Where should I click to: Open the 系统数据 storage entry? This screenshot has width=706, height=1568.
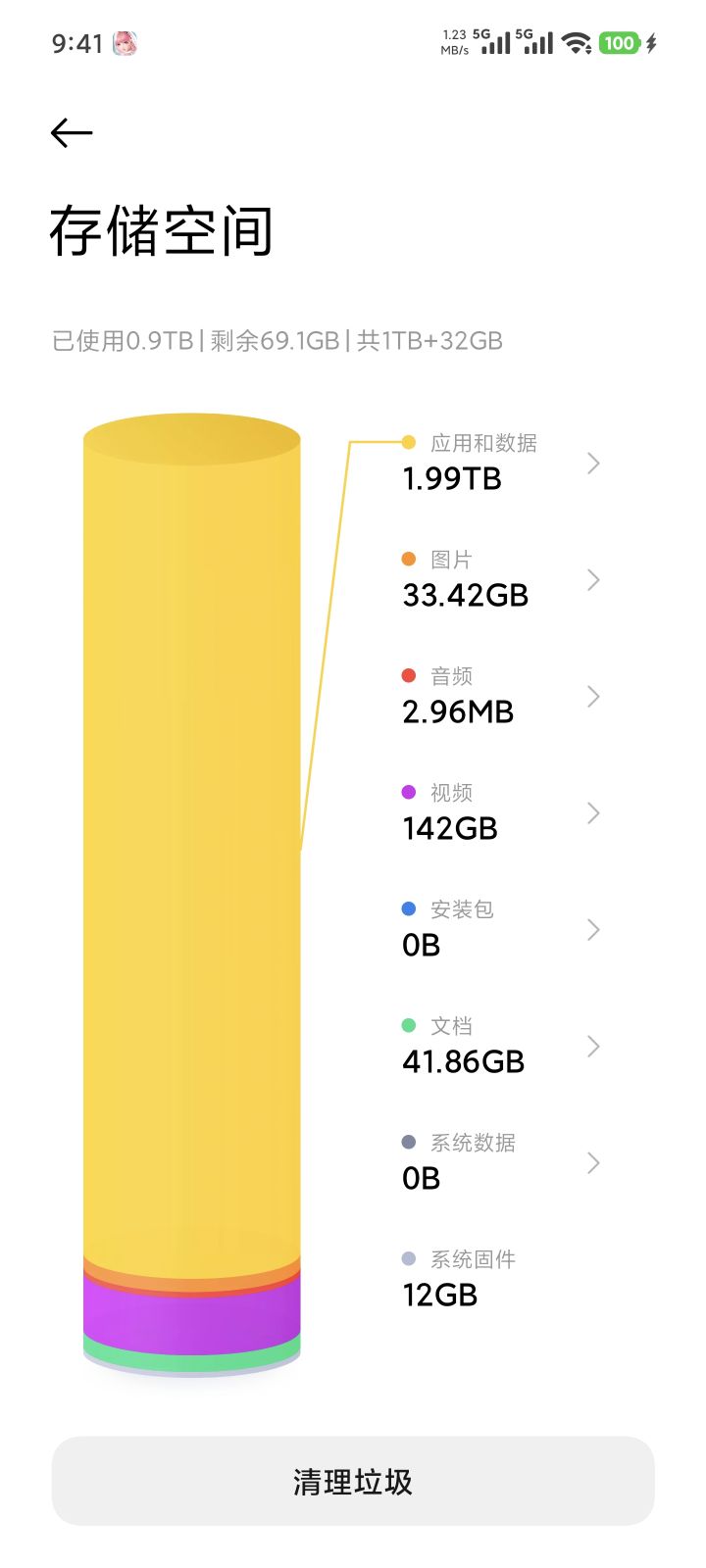pos(472,1162)
